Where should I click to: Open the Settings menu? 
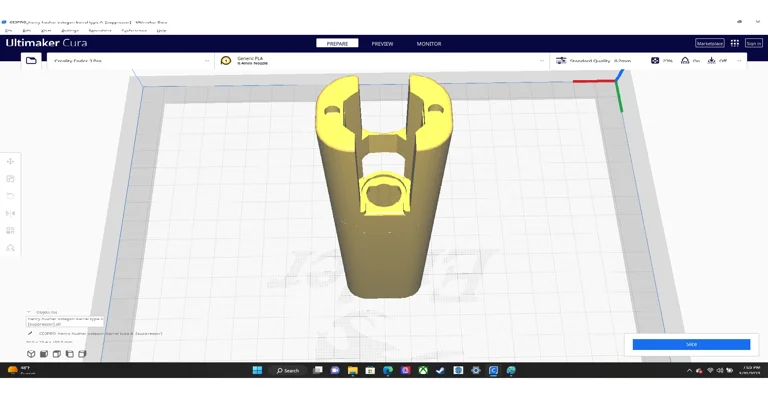click(70, 30)
